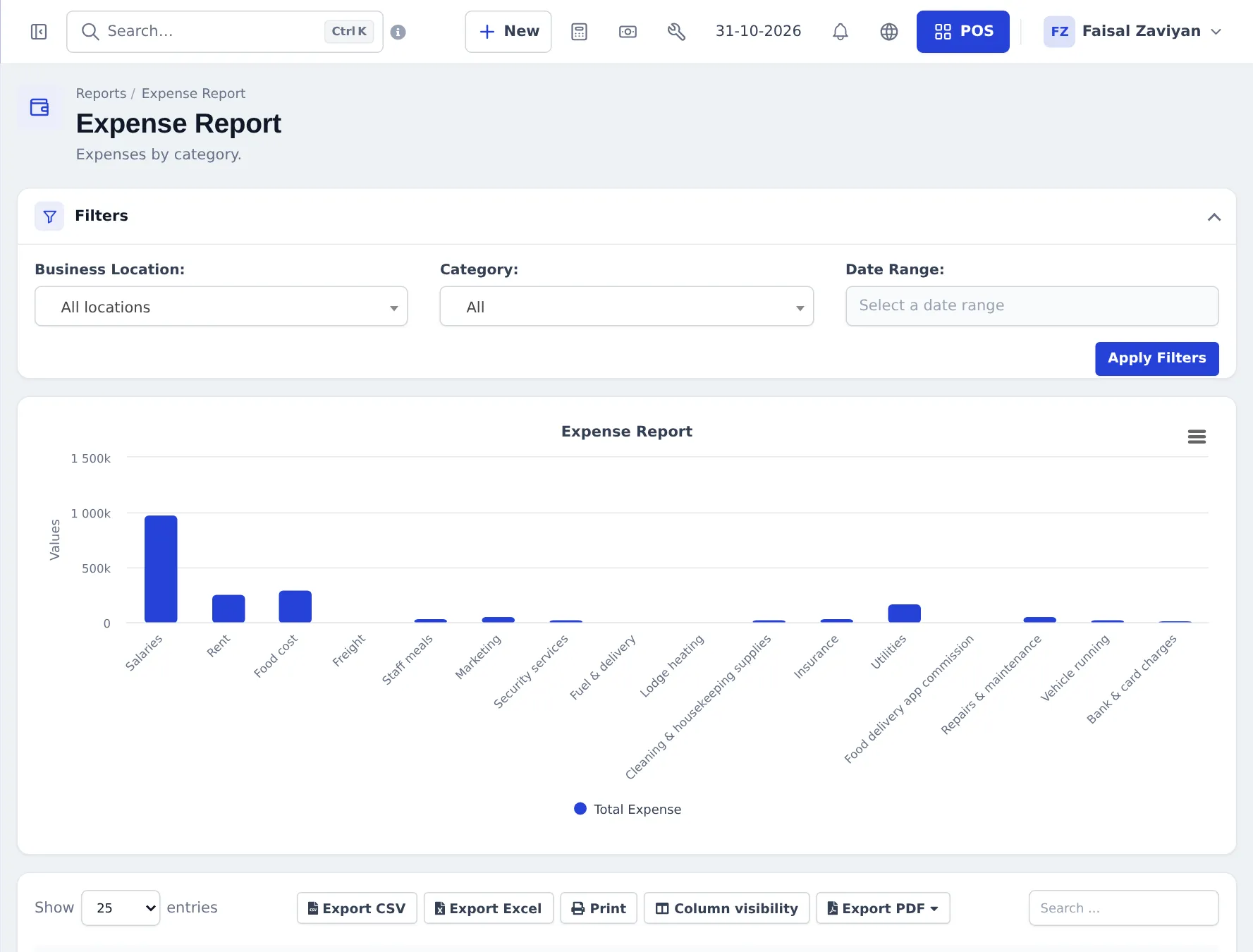
Task: Open the chart hamburger menu
Action: point(1197,437)
